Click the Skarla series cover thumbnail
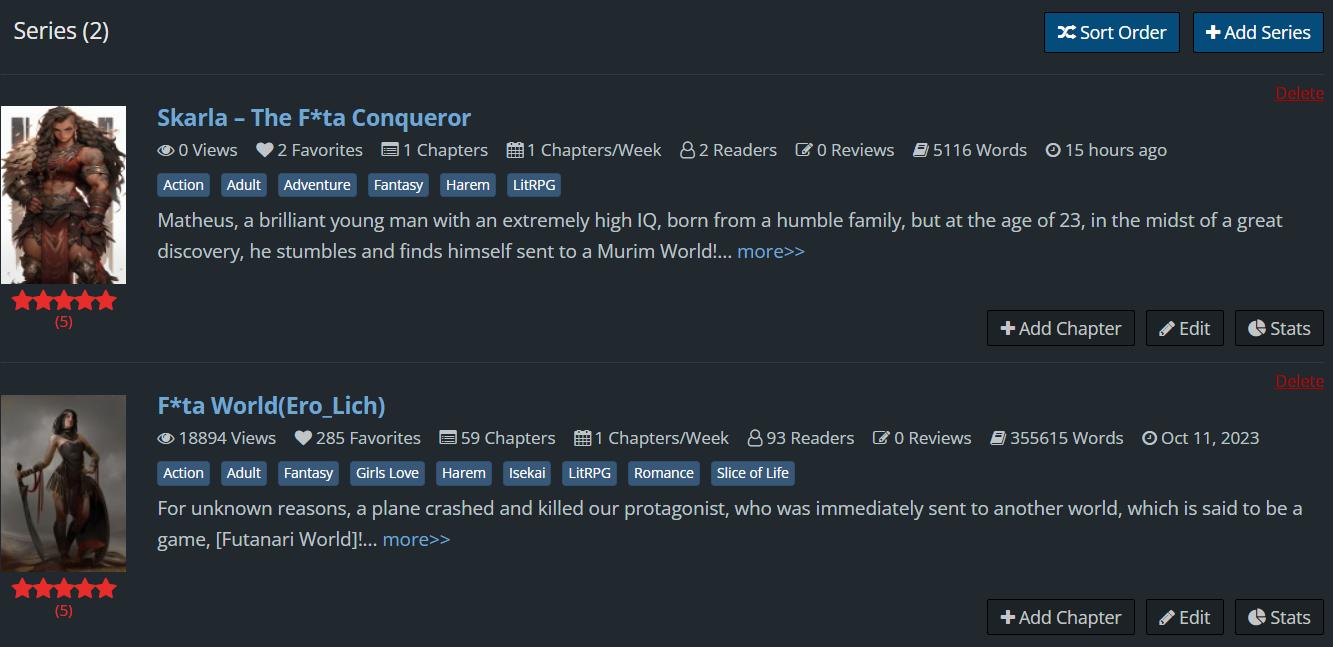Screen dimensions: 1333x647 click(x=63, y=195)
